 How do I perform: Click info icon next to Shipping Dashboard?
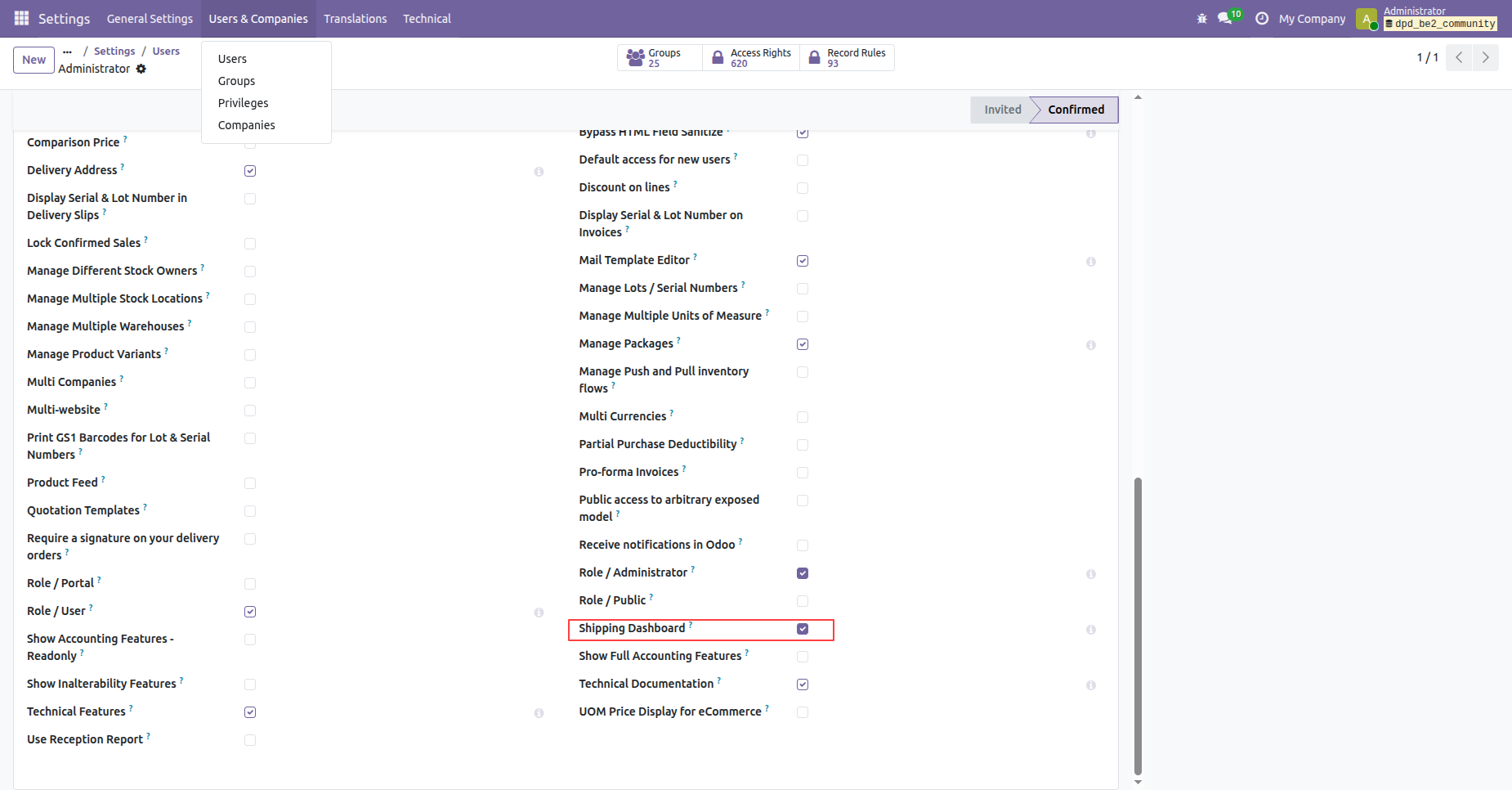pyautogui.click(x=1091, y=630)
